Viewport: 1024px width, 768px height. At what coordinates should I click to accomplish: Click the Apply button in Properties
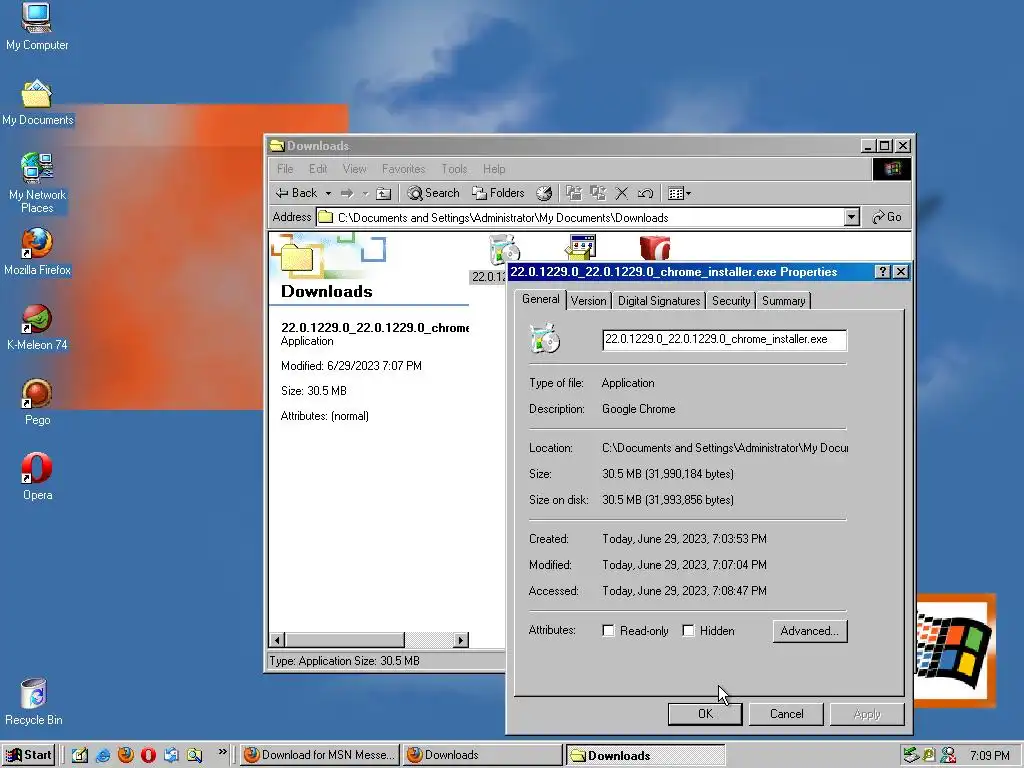[x=867, y=714]
